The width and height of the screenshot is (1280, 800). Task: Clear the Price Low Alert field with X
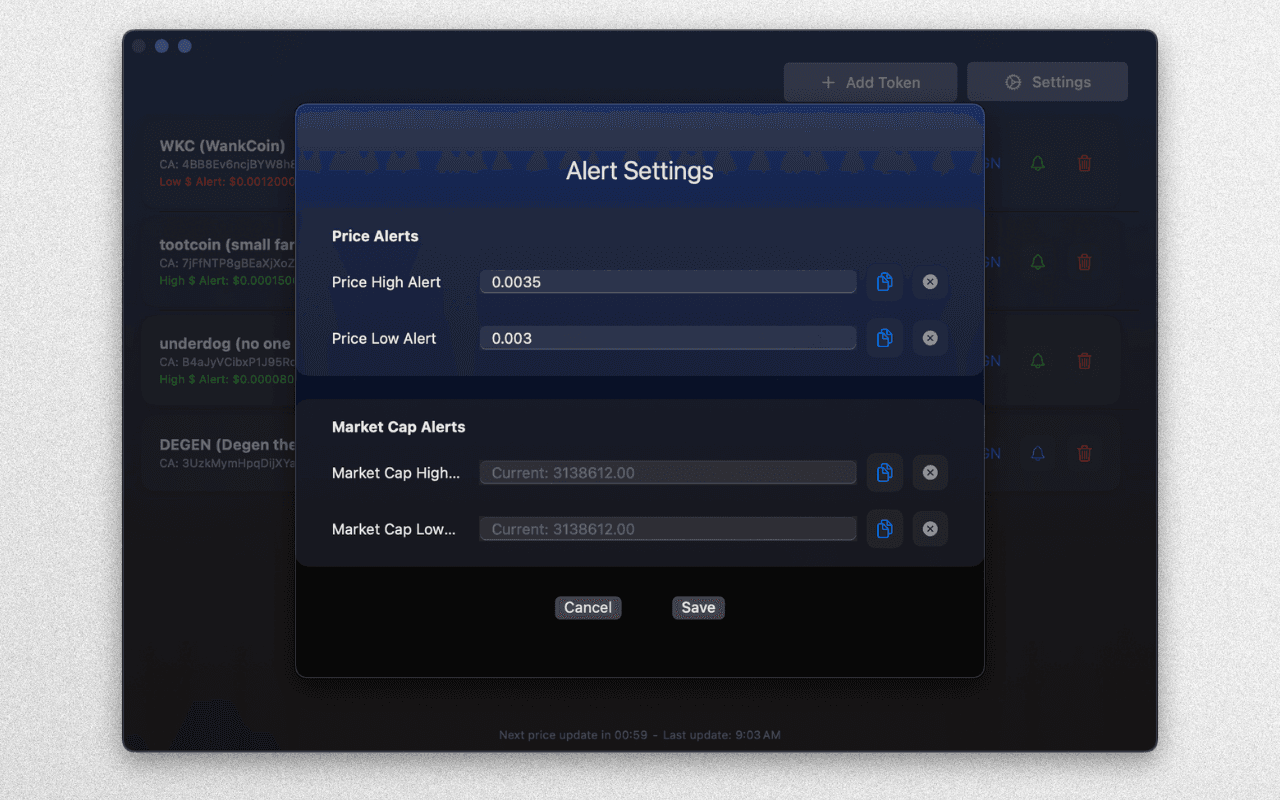click(x=930, y=338)
